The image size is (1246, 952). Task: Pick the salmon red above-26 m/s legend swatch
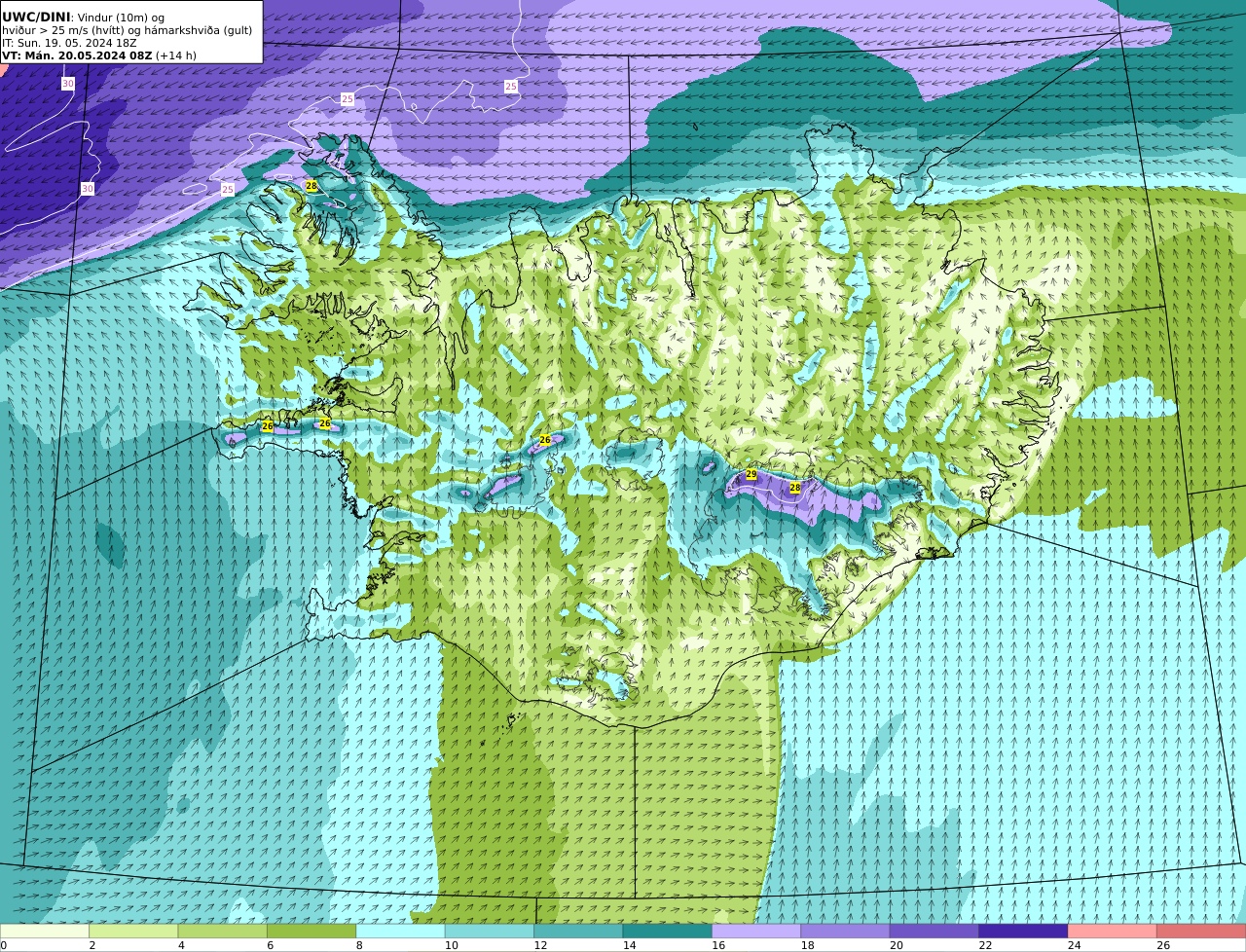tap(1202, 931)
